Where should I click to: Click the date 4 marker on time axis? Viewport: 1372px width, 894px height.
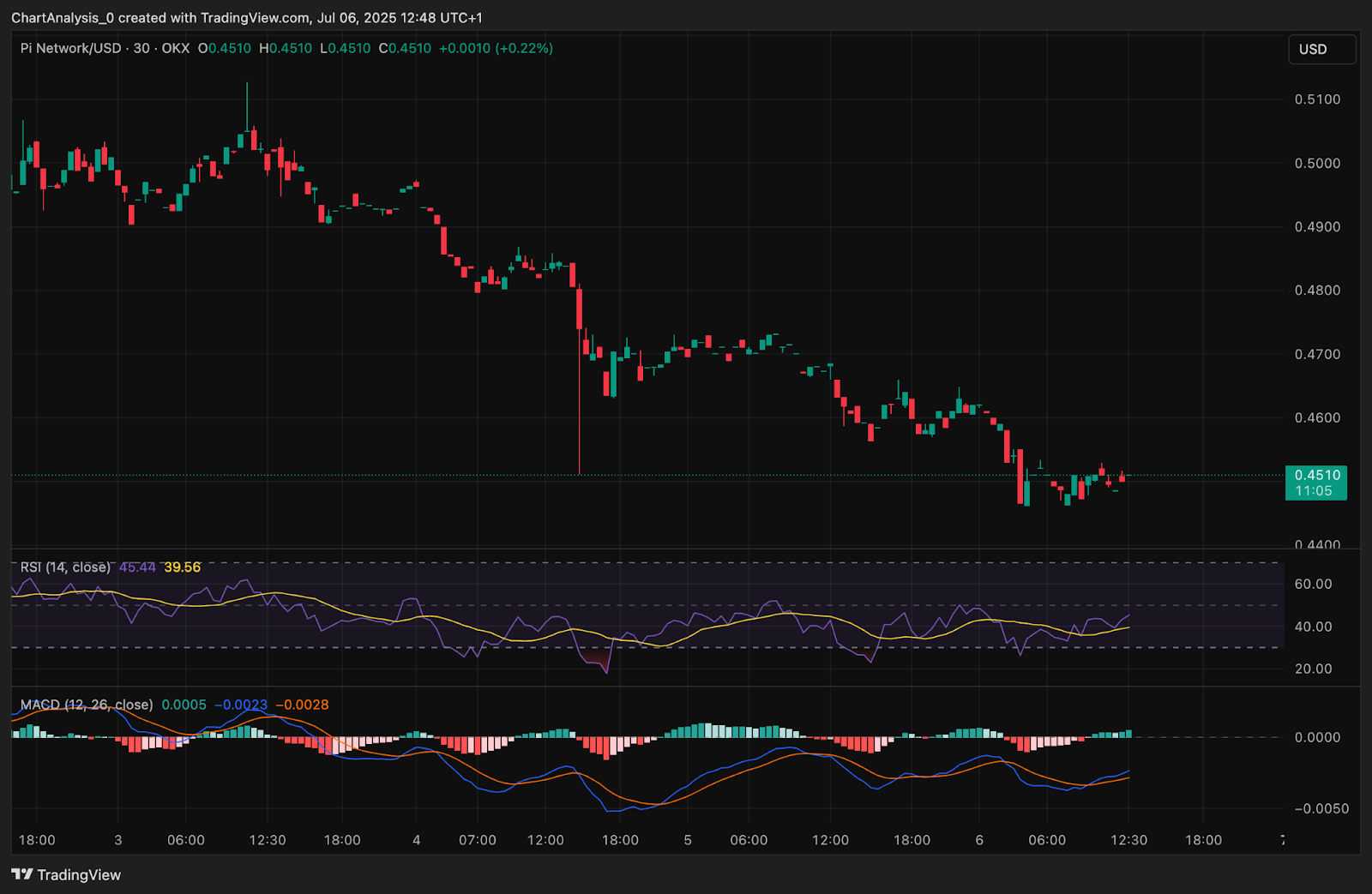pos(417,840)
